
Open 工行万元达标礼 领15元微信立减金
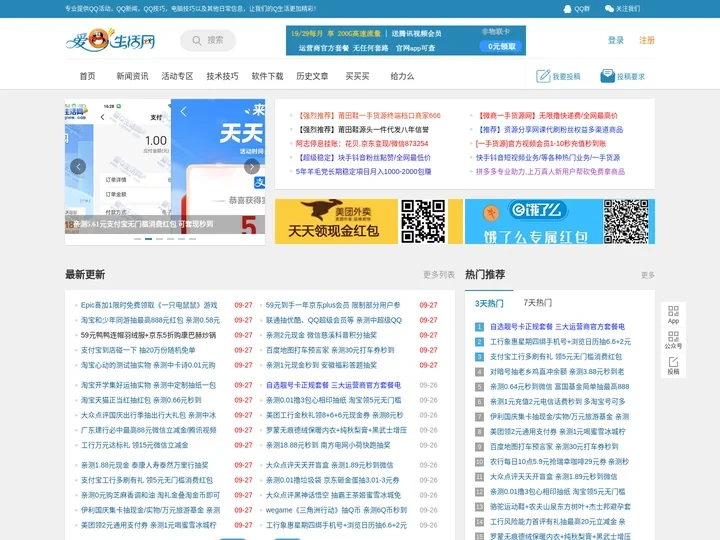134,445
